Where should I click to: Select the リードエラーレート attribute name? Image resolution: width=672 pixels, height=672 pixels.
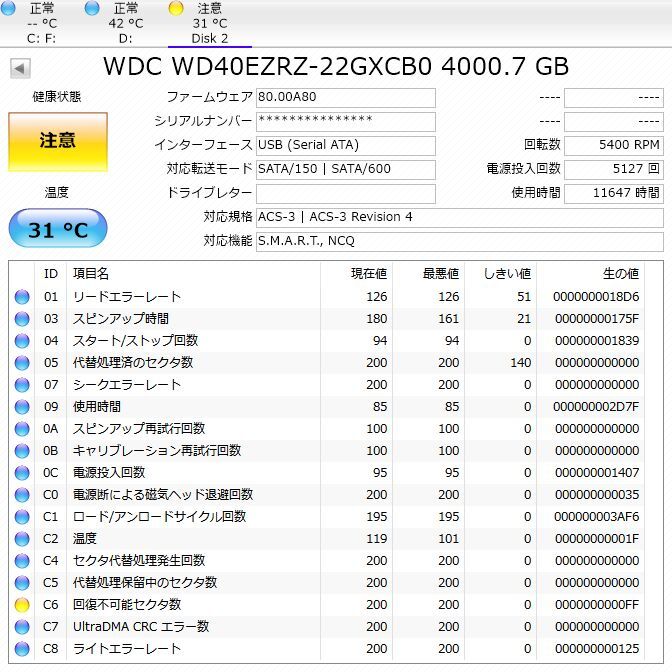coord(127,297)
